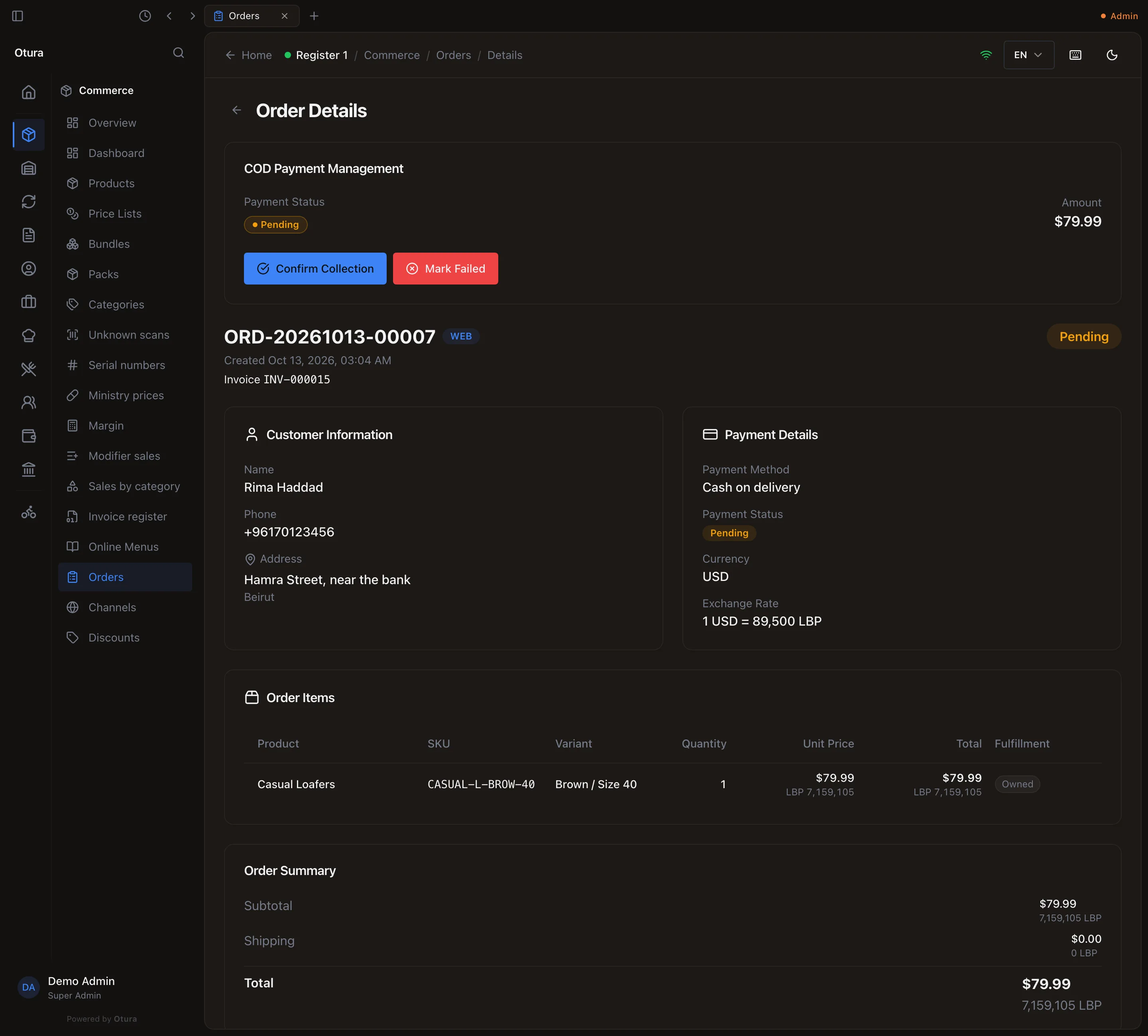Open the sync arrows rail icon
Screen dimensions: 1148x1036
click(28, 202)
